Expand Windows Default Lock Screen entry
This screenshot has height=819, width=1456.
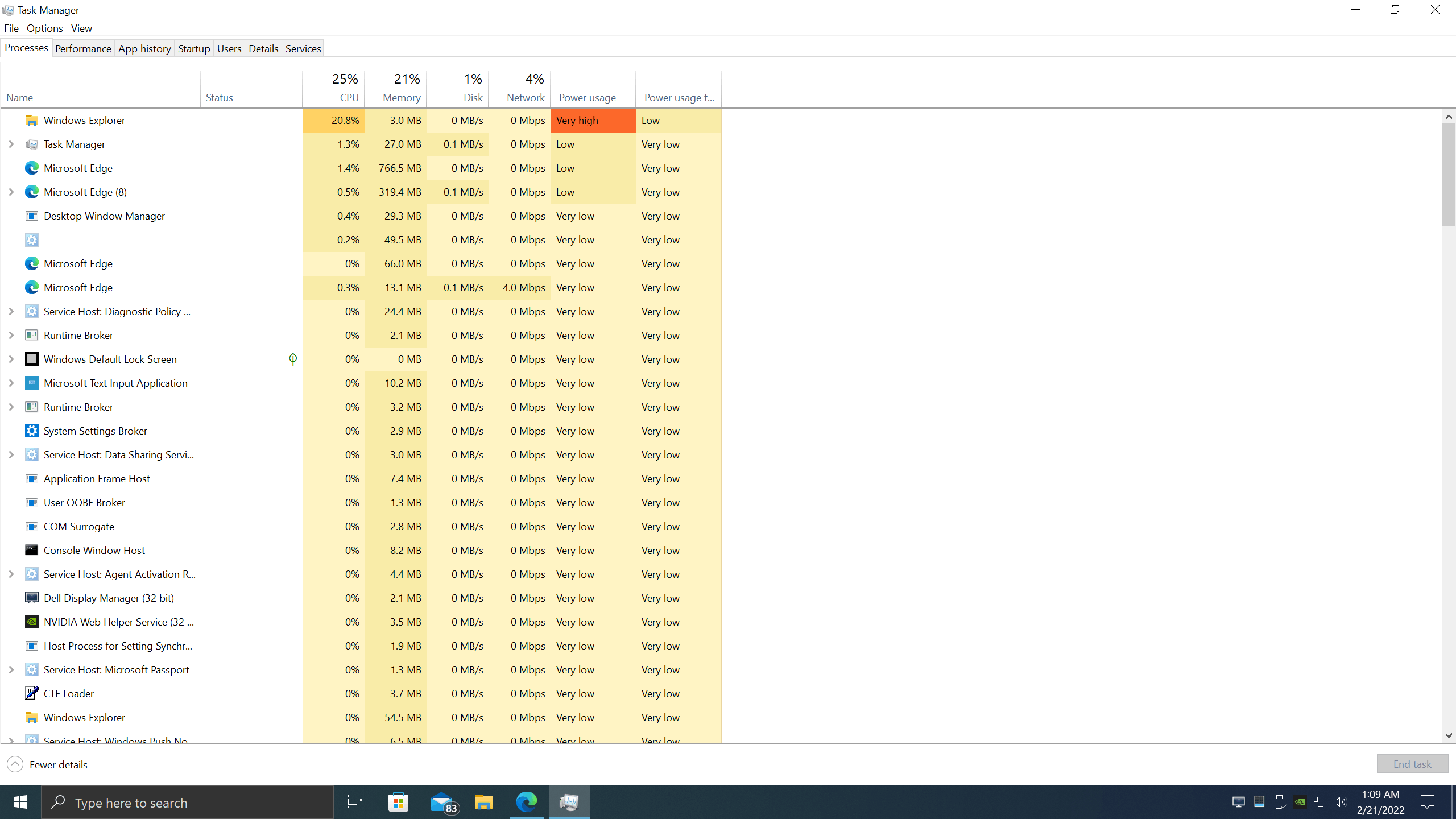click(x=11, y=359)
